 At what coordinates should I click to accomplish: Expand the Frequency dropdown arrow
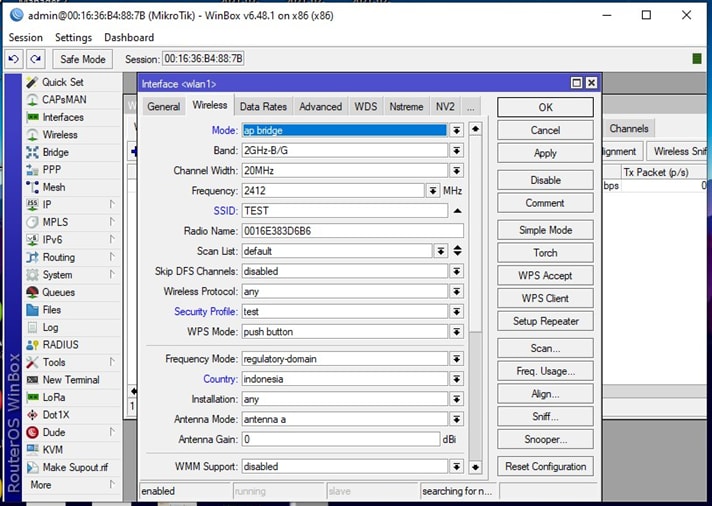pos(433,191)
